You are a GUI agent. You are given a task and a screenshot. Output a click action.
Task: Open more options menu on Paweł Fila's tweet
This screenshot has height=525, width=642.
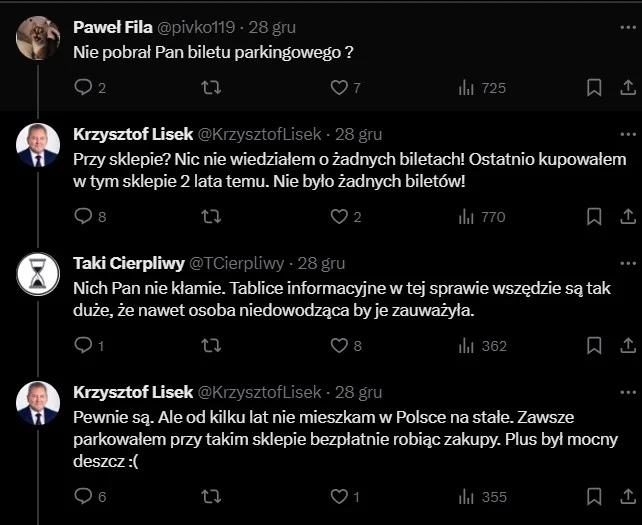pos(628,27)
